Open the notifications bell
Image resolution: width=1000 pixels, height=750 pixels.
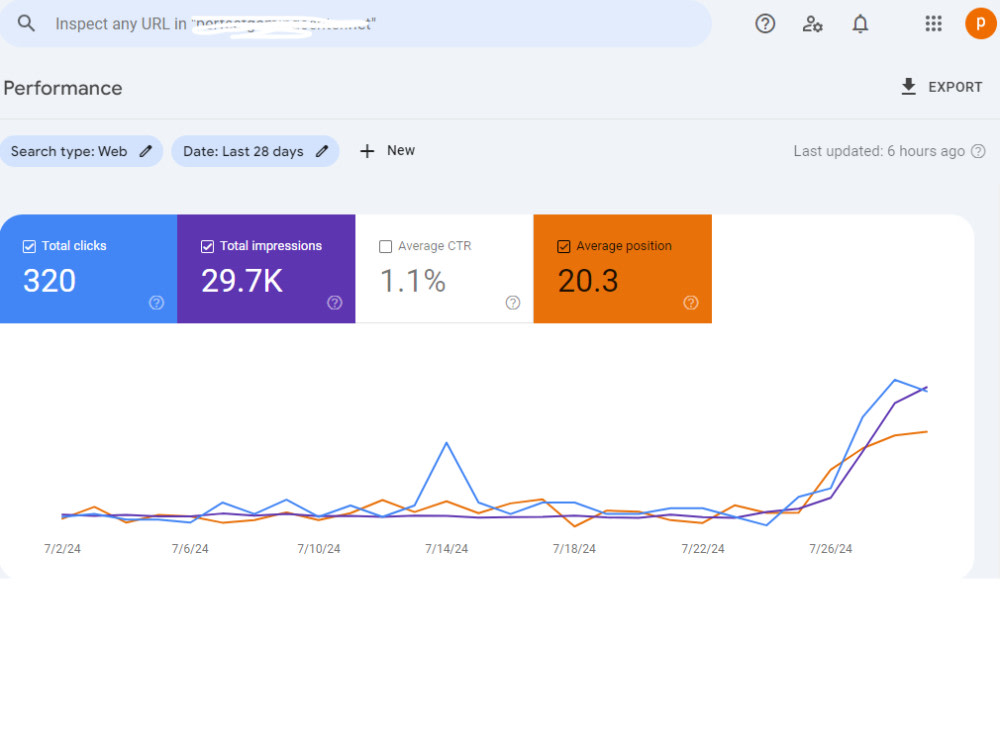[x=860, y=24]
